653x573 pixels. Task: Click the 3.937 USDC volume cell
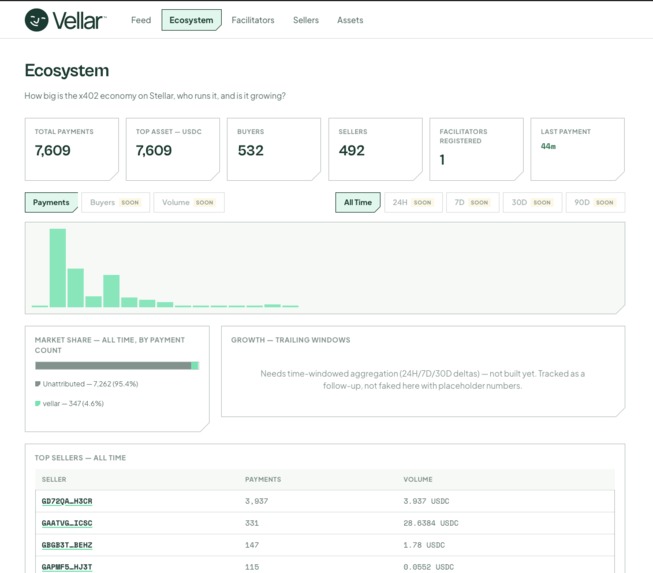(426, 501)
